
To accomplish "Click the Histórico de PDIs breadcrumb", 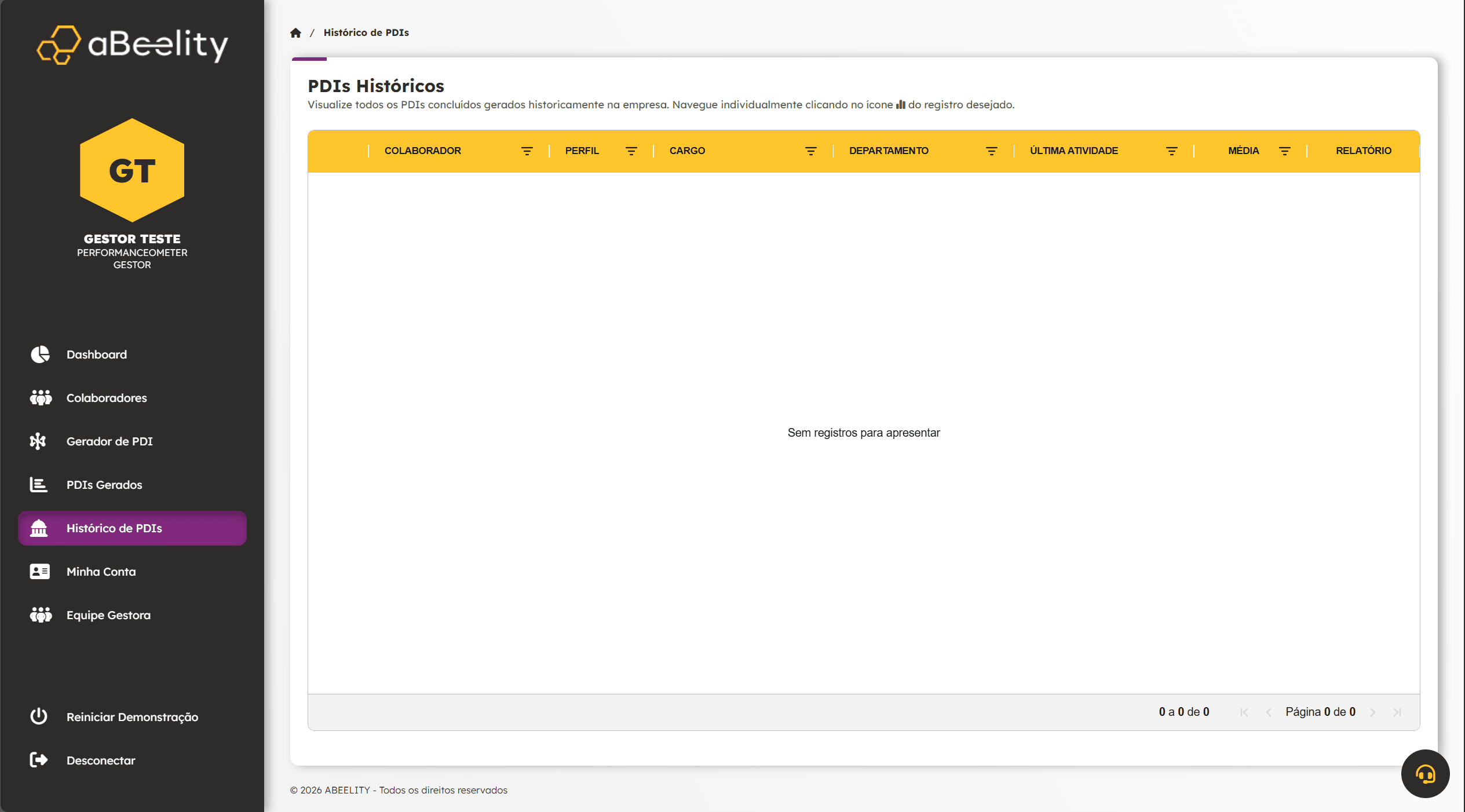I will click(x=366, y=32).
